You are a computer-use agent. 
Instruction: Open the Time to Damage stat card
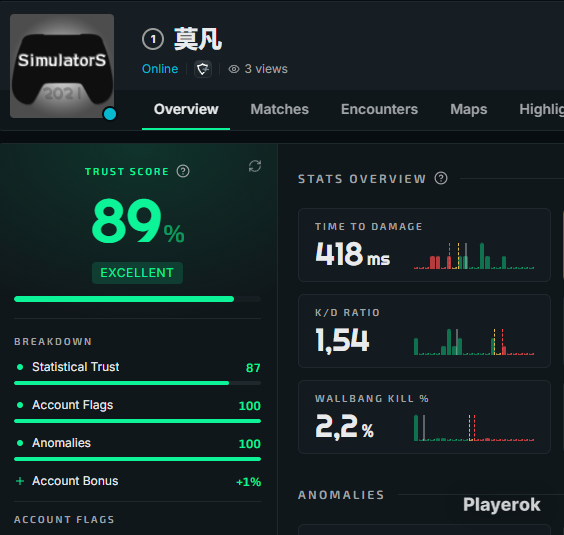pos(424,245)
